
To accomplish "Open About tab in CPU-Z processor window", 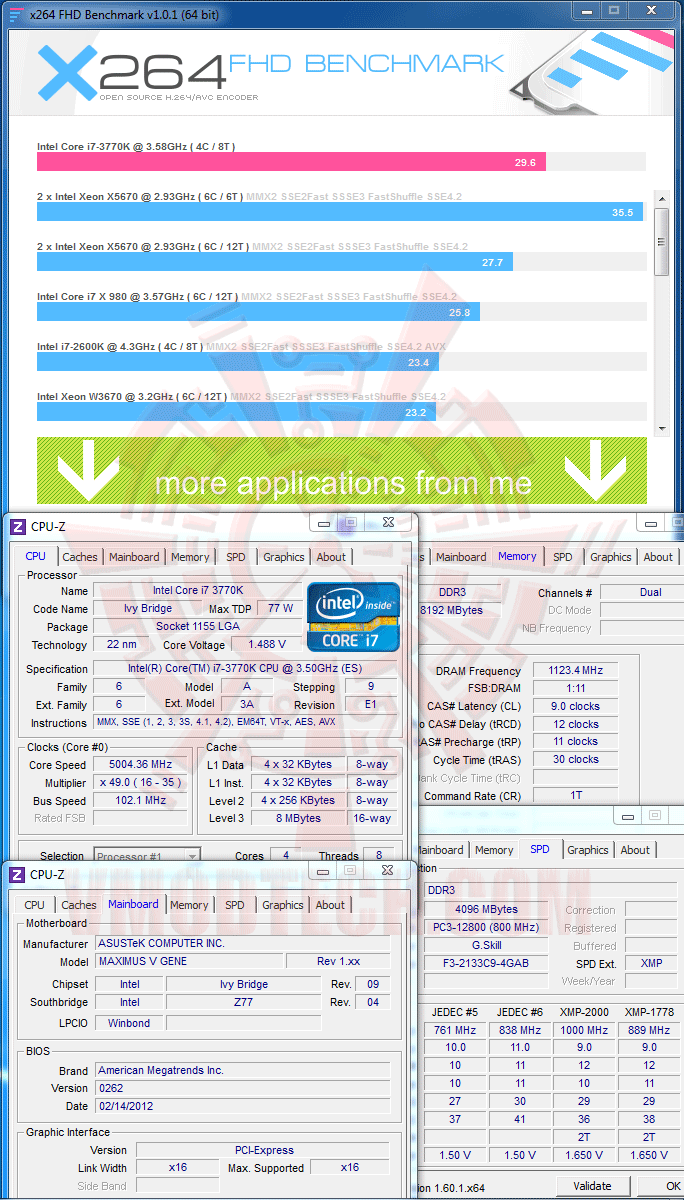I will click(x=331, y=557).
